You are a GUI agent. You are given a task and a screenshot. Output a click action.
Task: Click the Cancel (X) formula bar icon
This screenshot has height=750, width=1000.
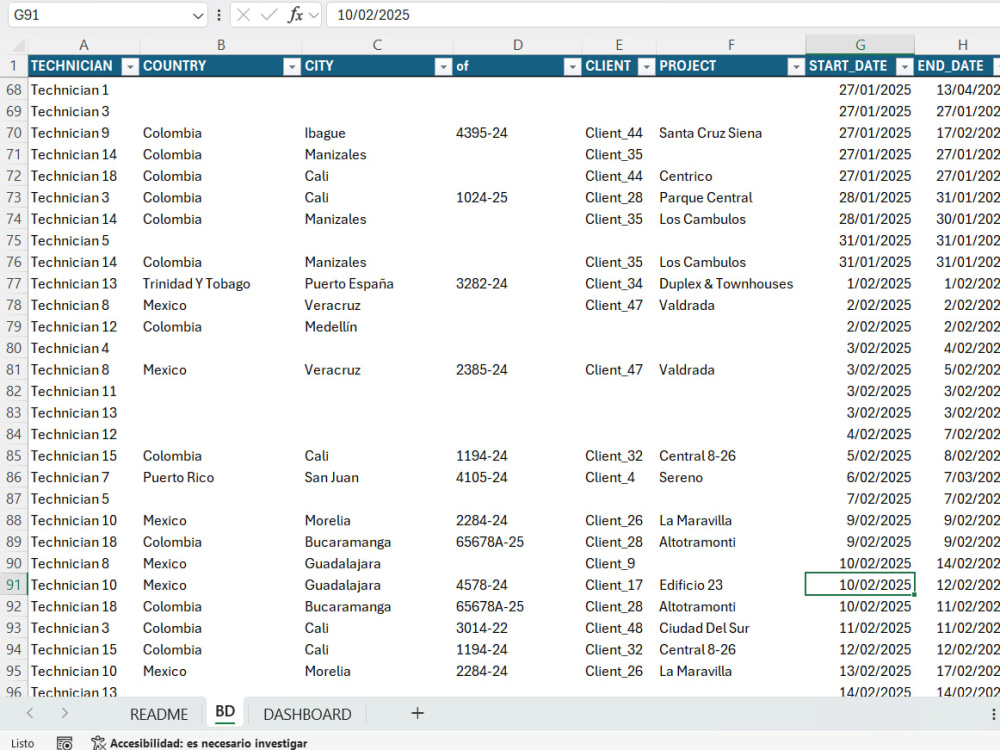coord(243,15)
